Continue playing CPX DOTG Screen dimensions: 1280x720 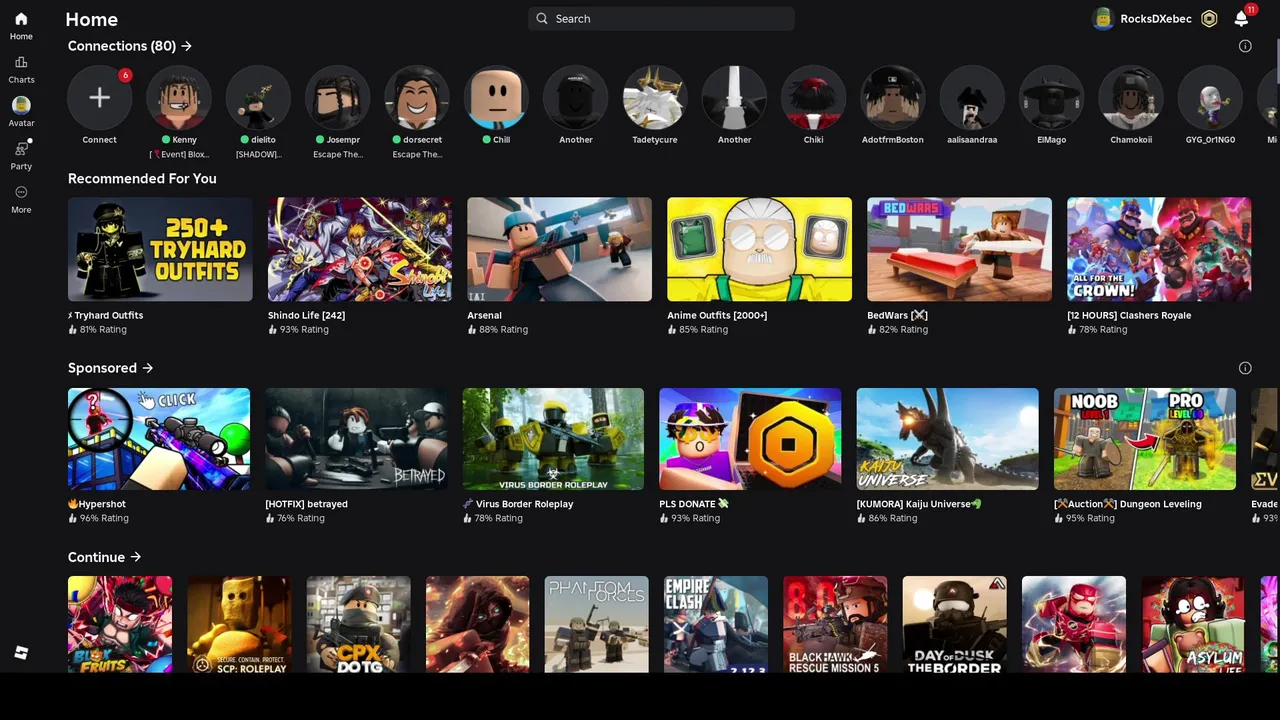[358, 624]
